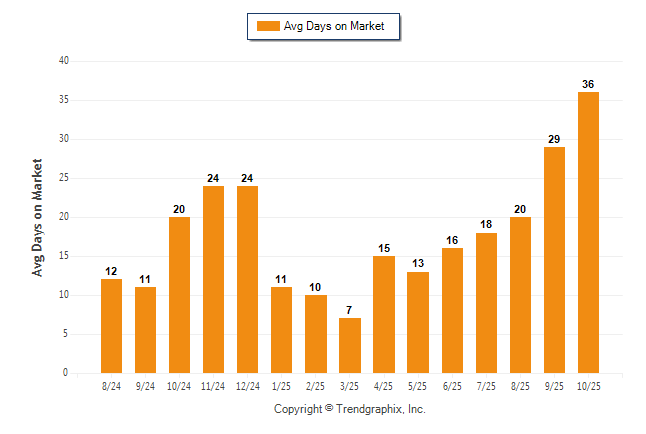This screenshot has height=434, width=646.
Task: Click the vertical Avg Days on Market axis title
Action: click(38, 217)
